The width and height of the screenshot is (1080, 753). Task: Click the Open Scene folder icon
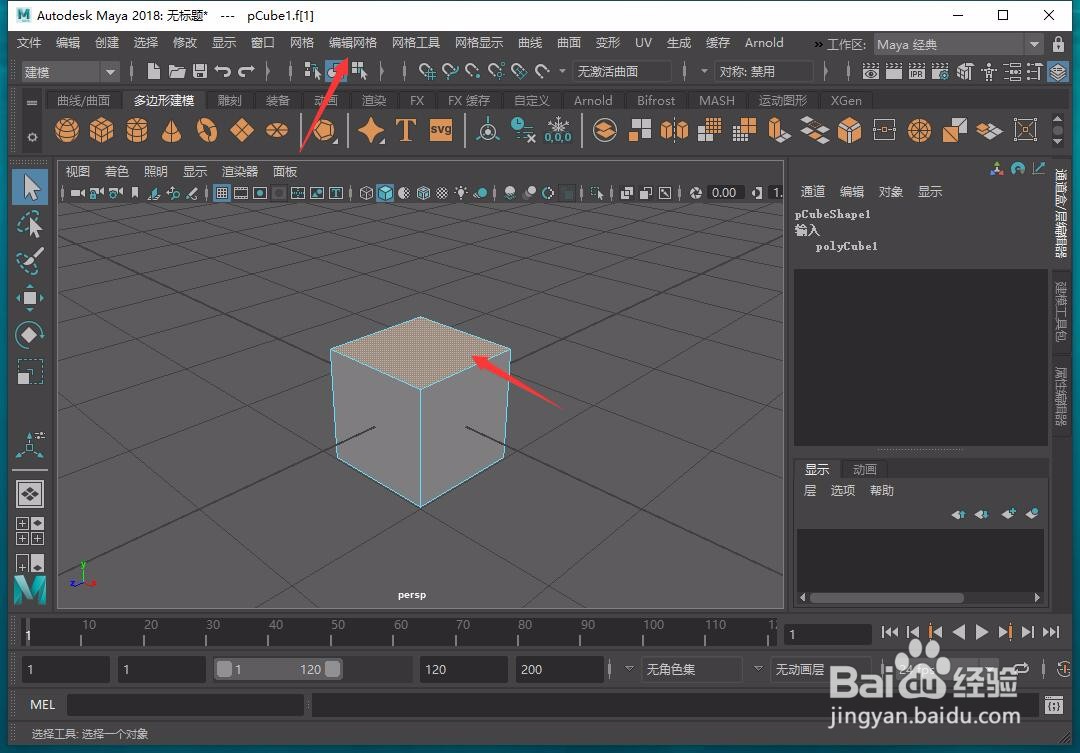[177, 71]
